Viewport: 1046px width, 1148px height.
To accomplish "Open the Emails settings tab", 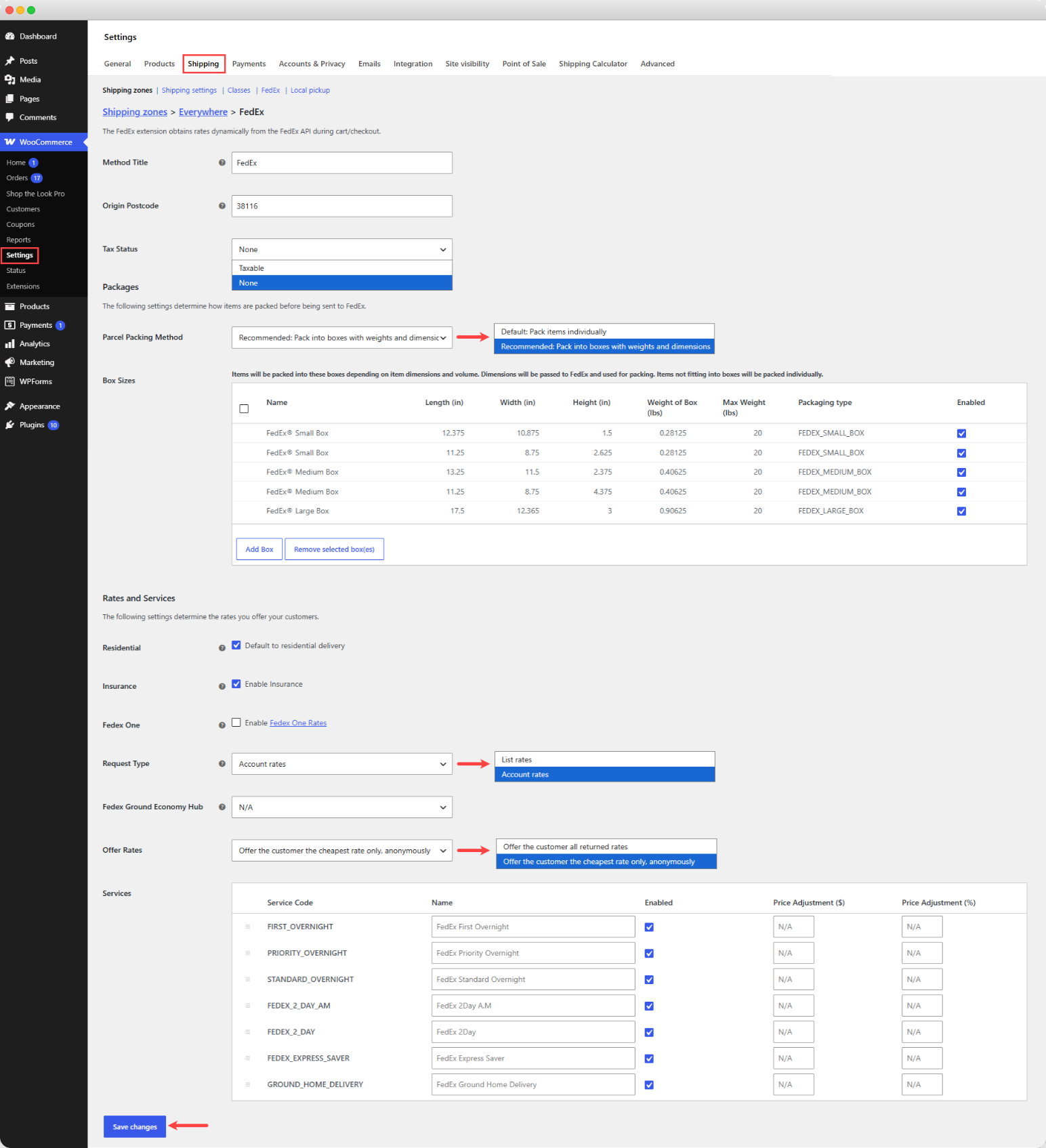I will pos(369,64).
